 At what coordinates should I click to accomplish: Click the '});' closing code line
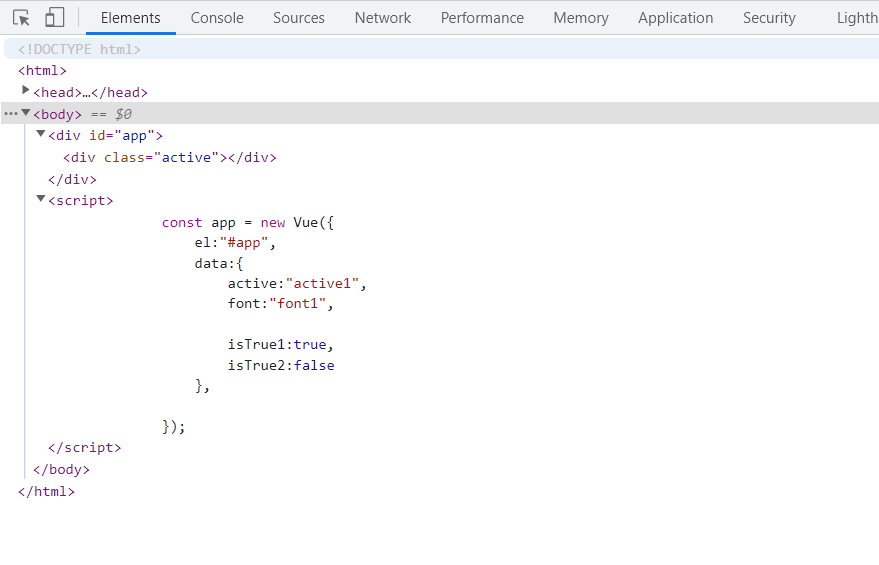click(x=174, y=427)
